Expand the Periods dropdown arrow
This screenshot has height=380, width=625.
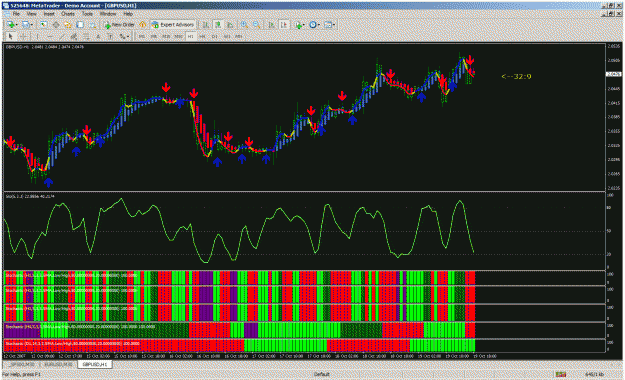pyautogui.click(x=319, y=25)
